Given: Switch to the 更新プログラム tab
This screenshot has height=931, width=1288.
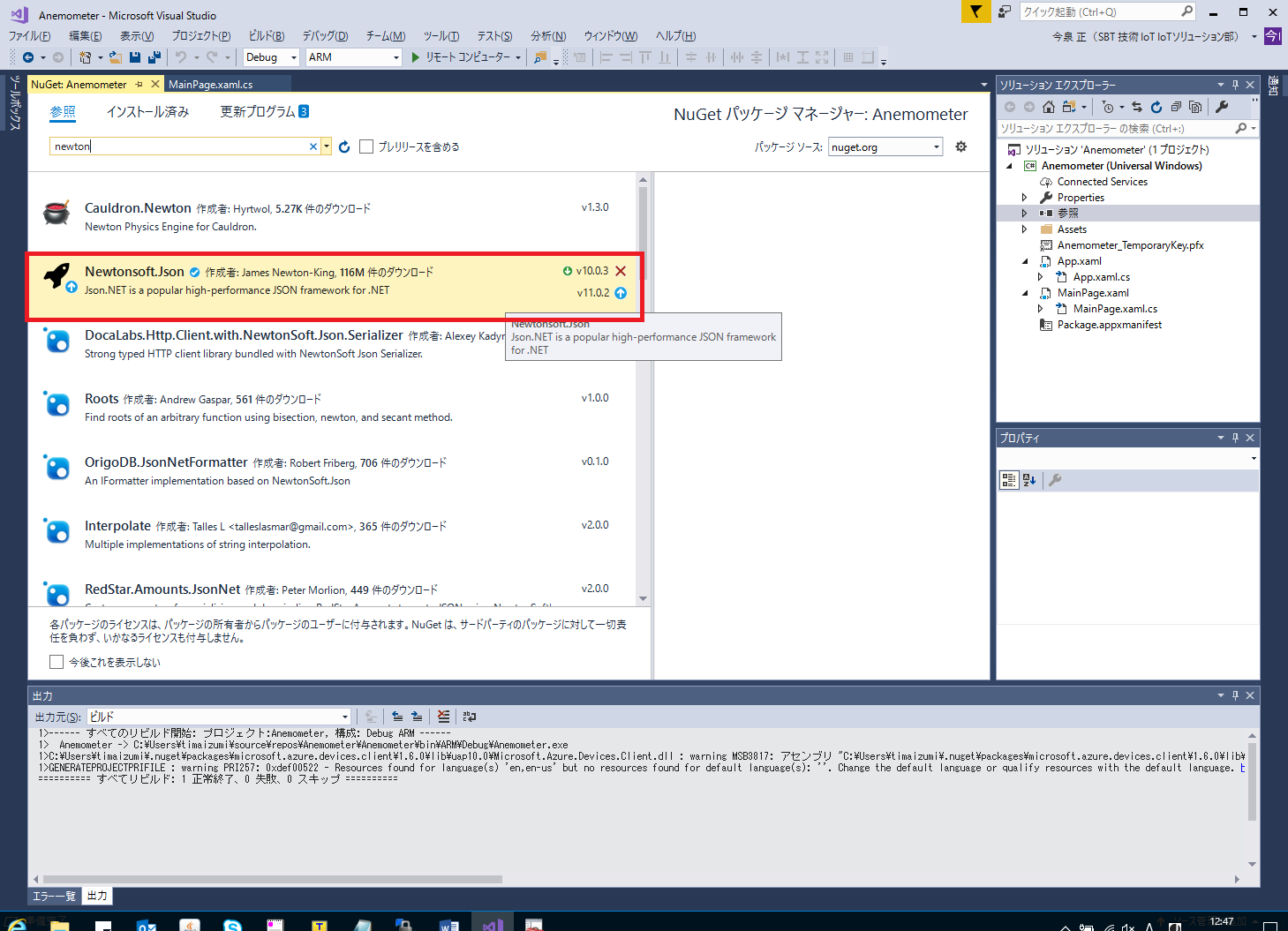Looking at the screenshot, I should (x=264, y=112).
